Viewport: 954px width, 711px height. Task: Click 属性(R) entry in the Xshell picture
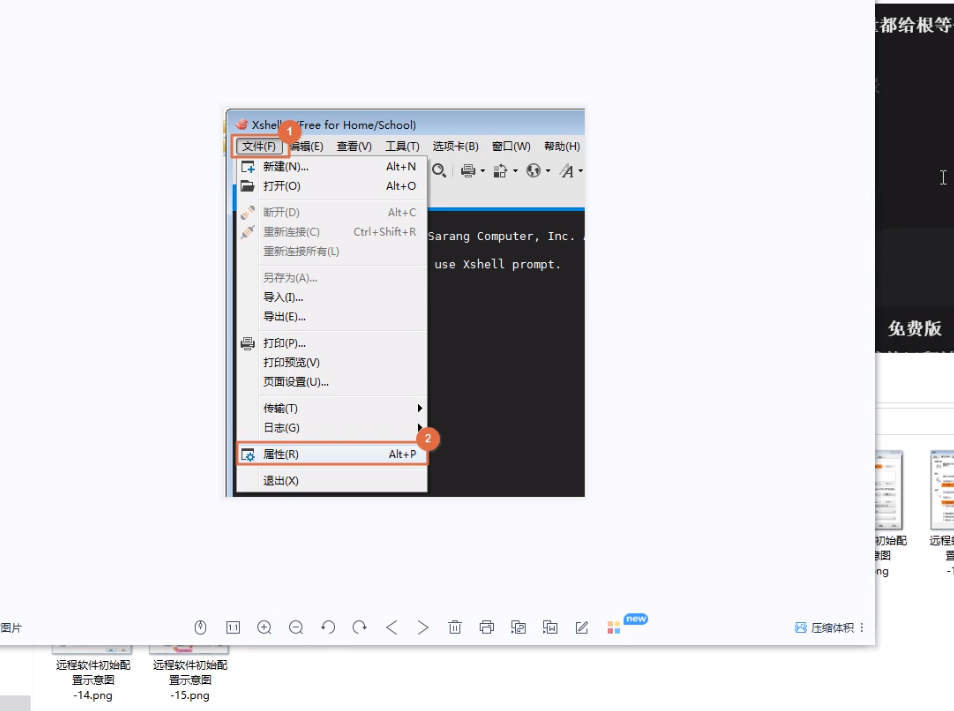(332, 454)
